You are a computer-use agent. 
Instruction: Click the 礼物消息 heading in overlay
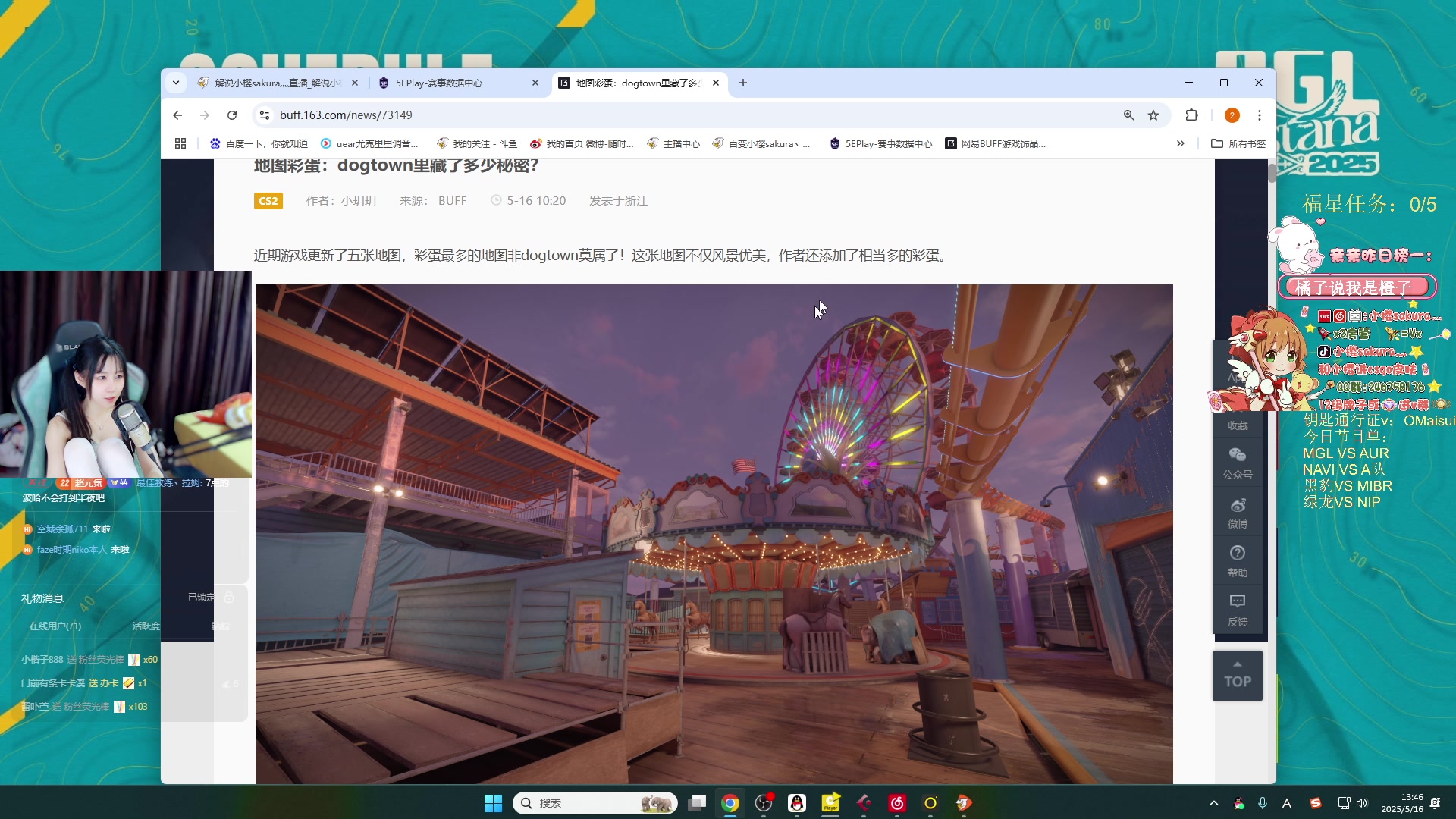coord(42,598)
